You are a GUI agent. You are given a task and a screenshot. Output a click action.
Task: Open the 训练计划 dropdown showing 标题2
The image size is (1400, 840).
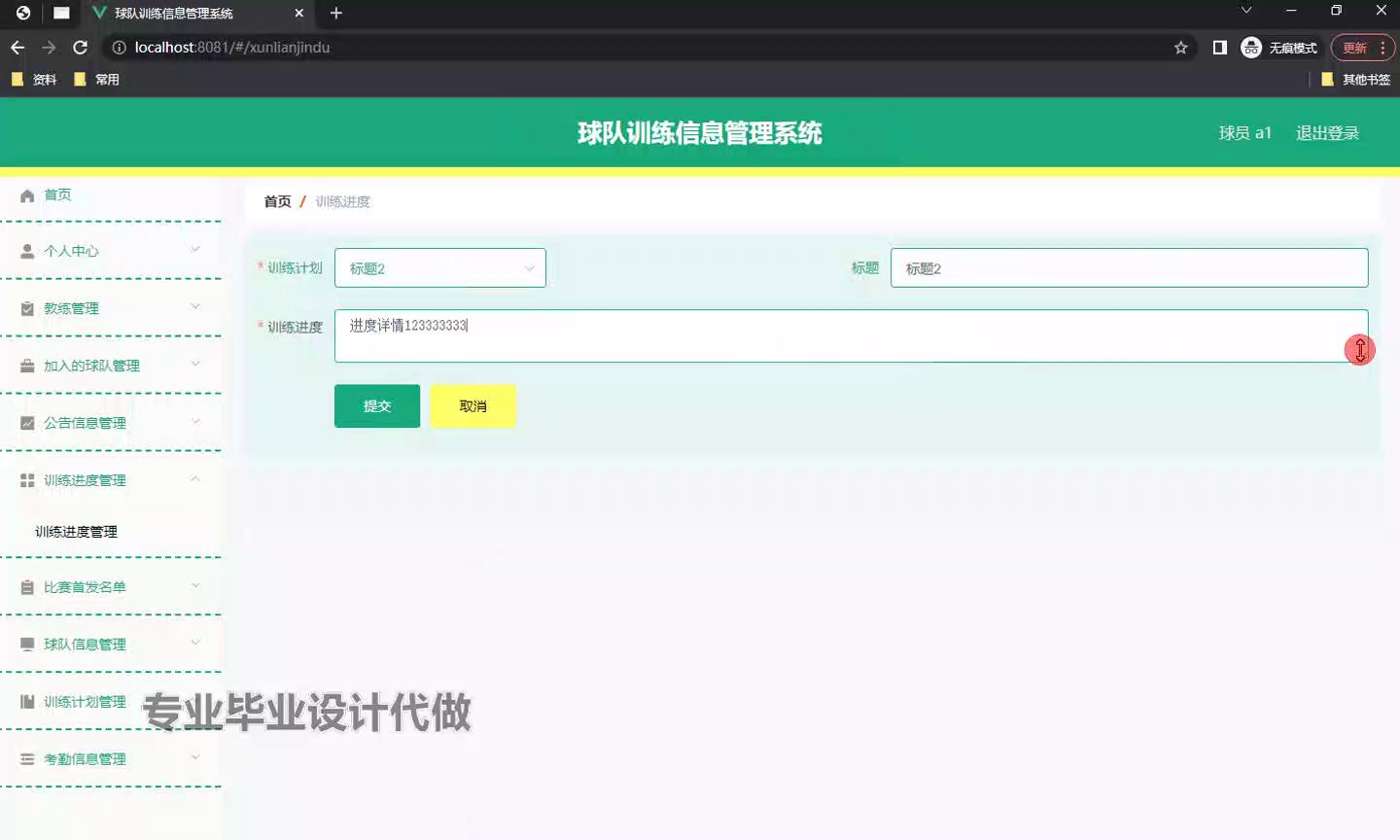[x=439, y=268]
